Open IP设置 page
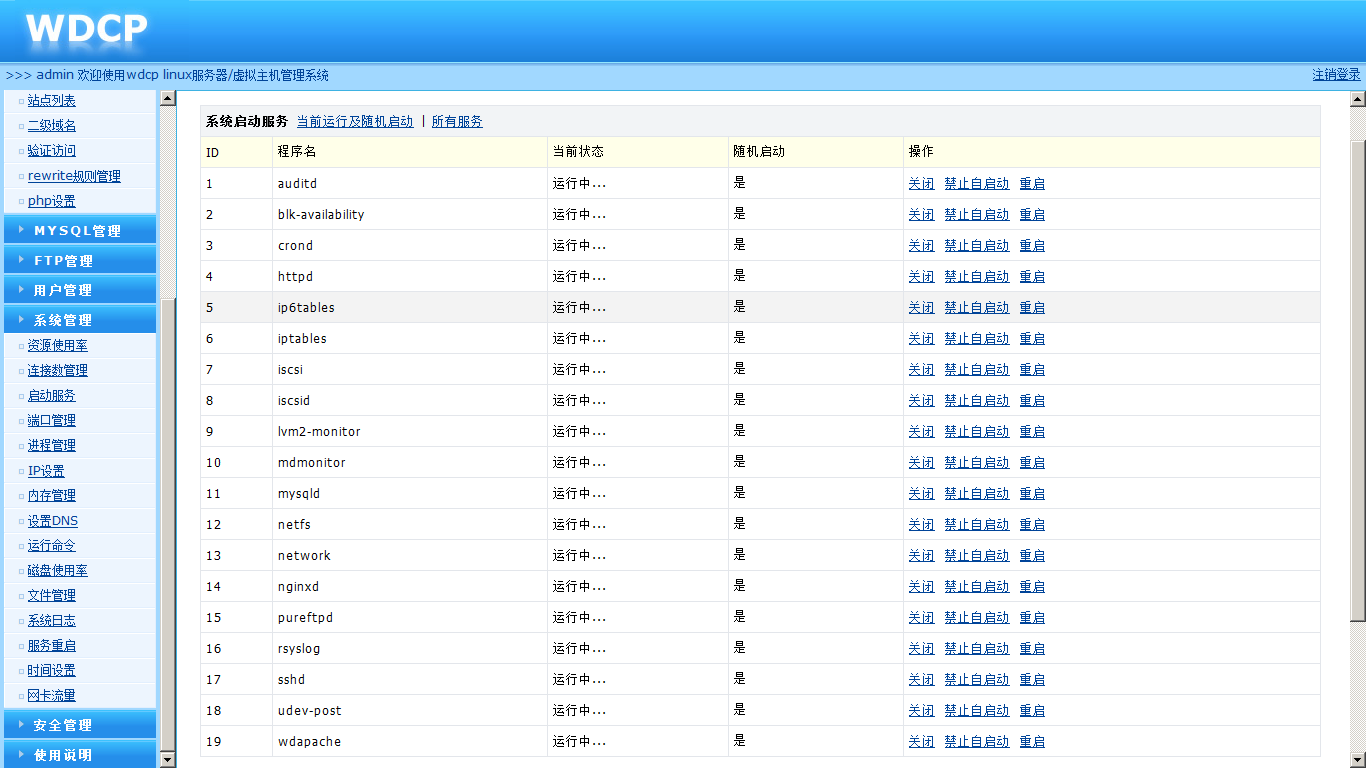The width and height of the screenshot is (1366, 768). (x=46, y=471)
